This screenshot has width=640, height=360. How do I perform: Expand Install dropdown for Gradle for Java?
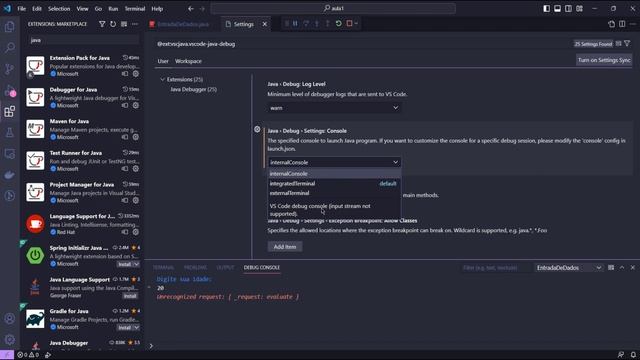(x=136, y=327)
